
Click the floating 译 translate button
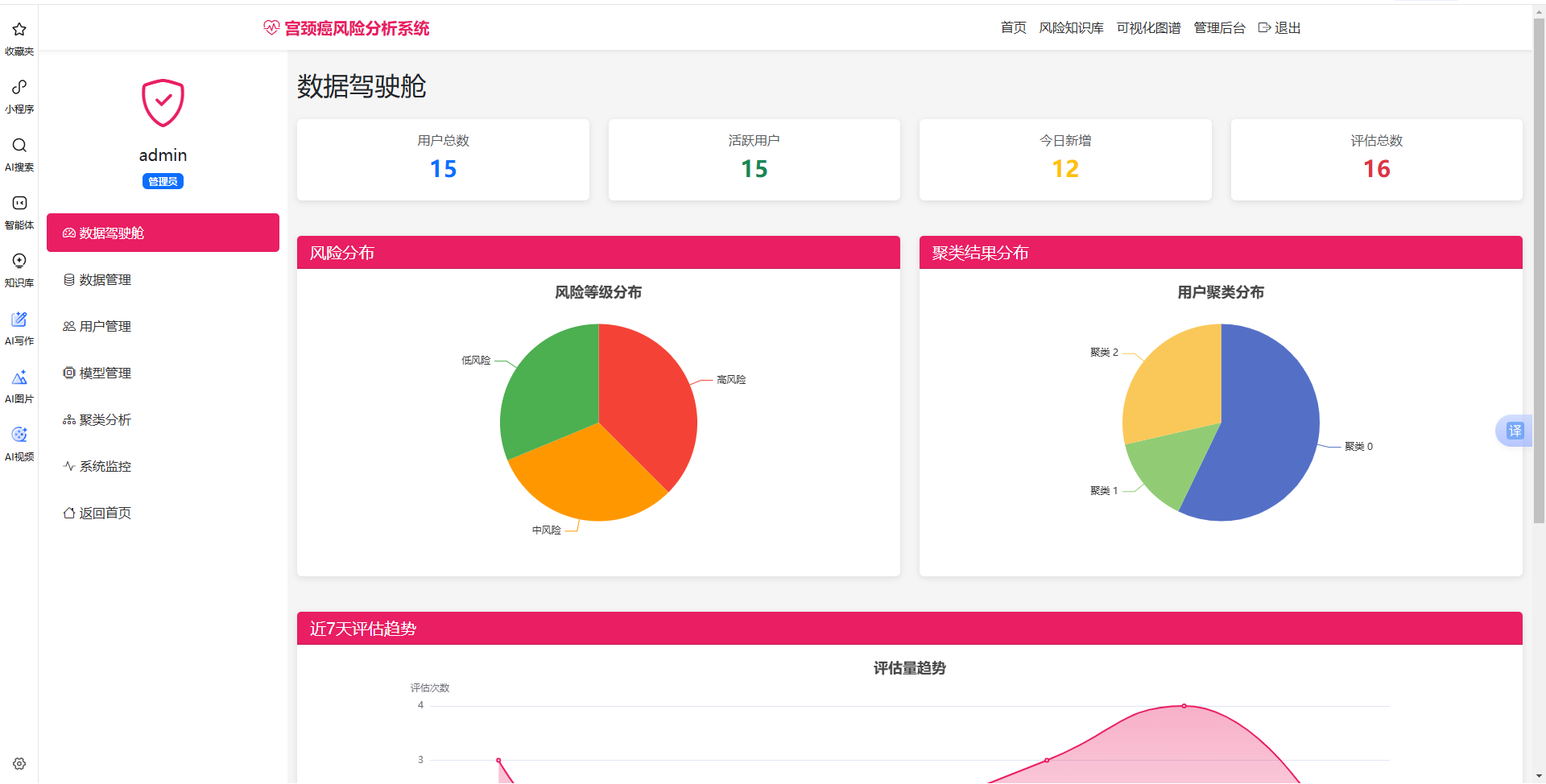(x=1515, y=431)
